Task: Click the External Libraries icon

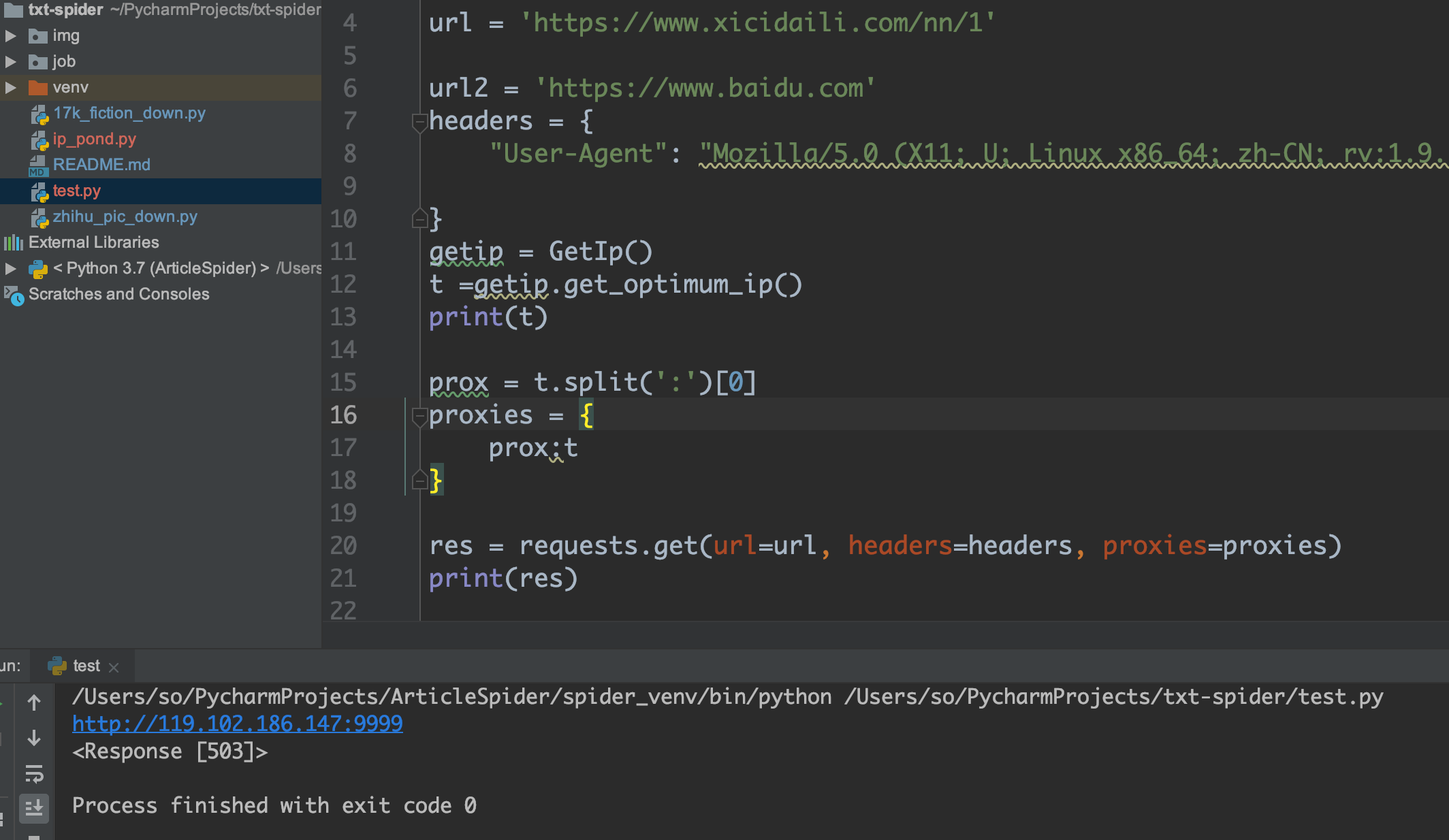Action: coord(14,242)
